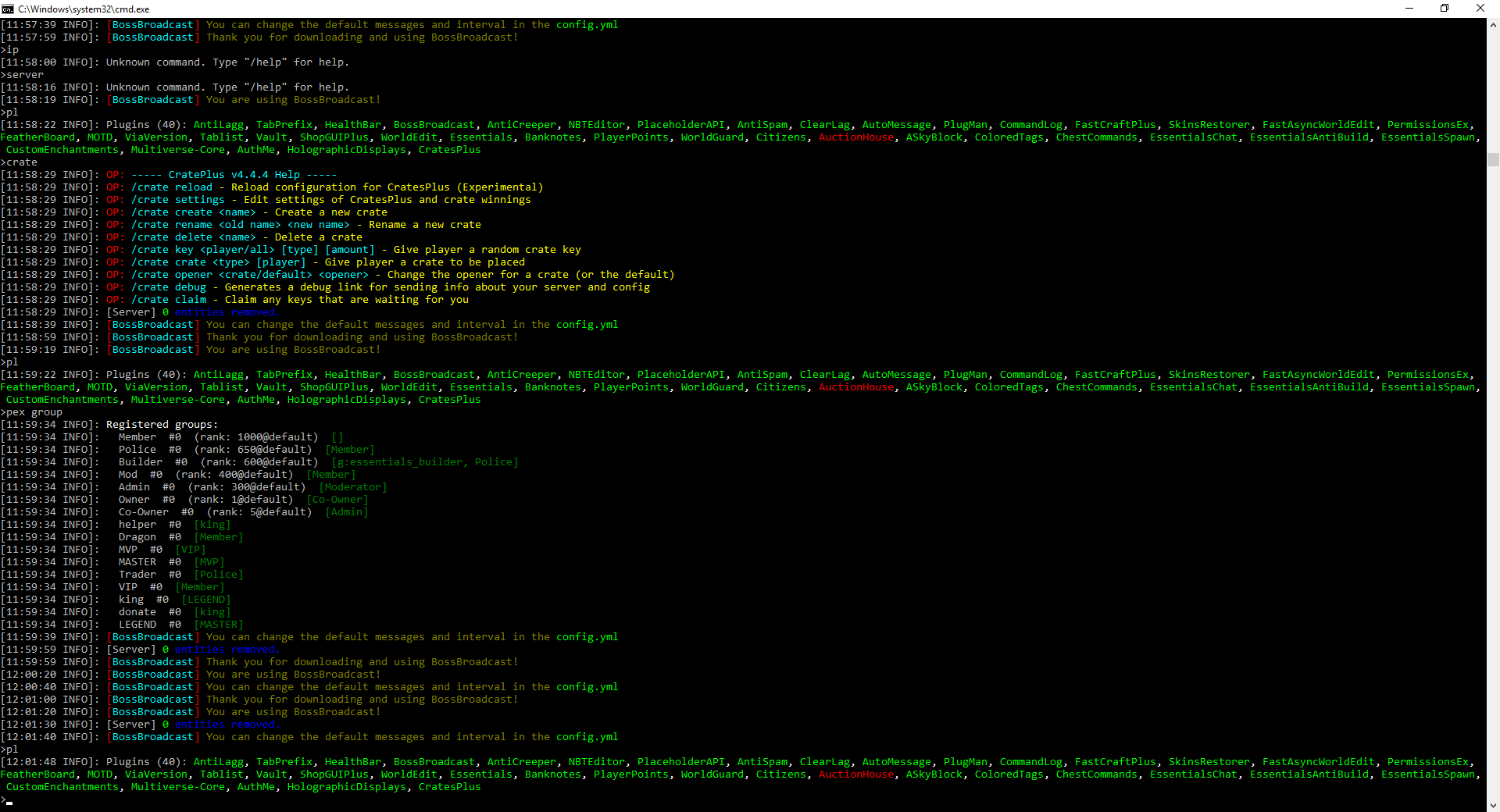
Task: Minimize the cmd.exe window
Action: pyautogui.click(x=1409, y=9)
